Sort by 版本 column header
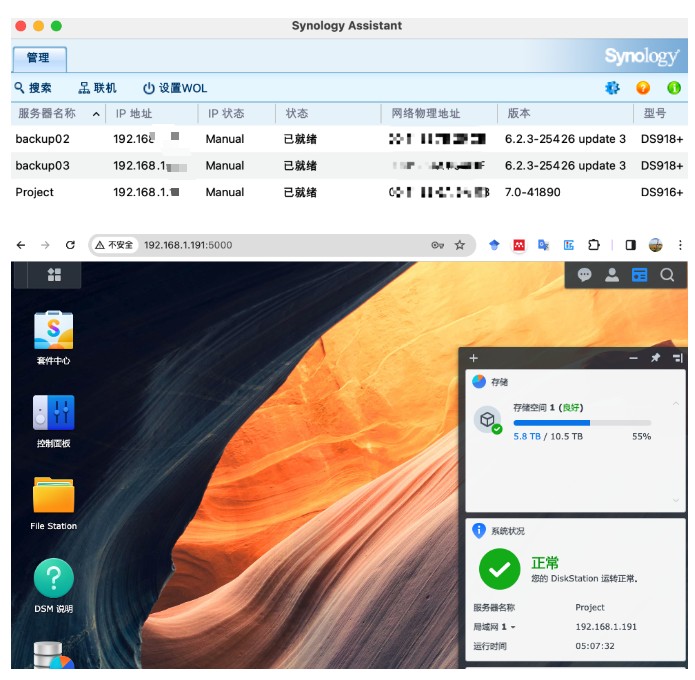 [x=566, y=113]
